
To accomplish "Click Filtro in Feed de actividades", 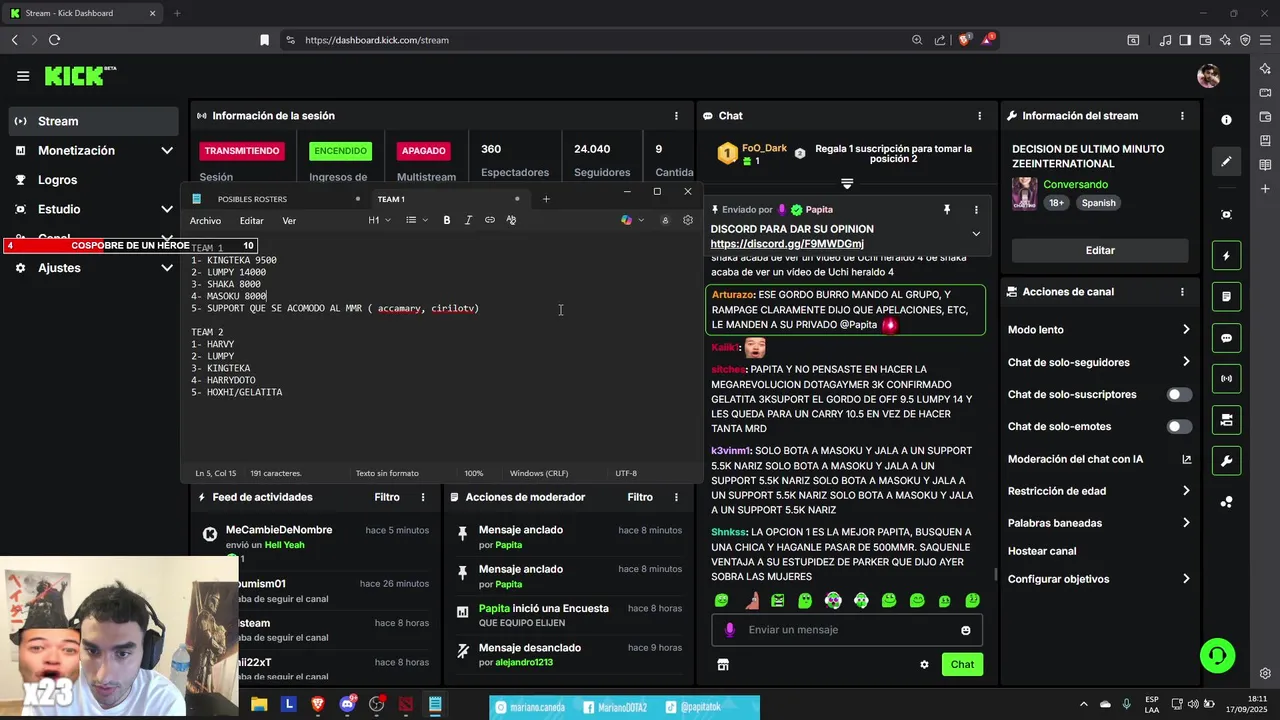I will (387, 497).
